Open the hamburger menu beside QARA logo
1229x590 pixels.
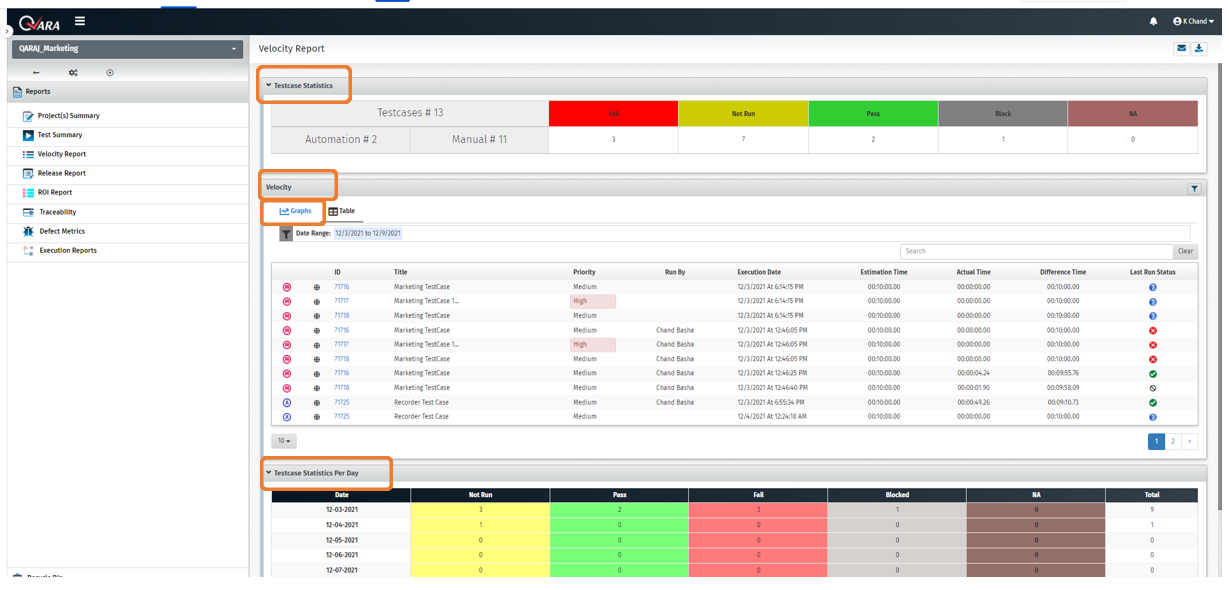tap(80, 21)
